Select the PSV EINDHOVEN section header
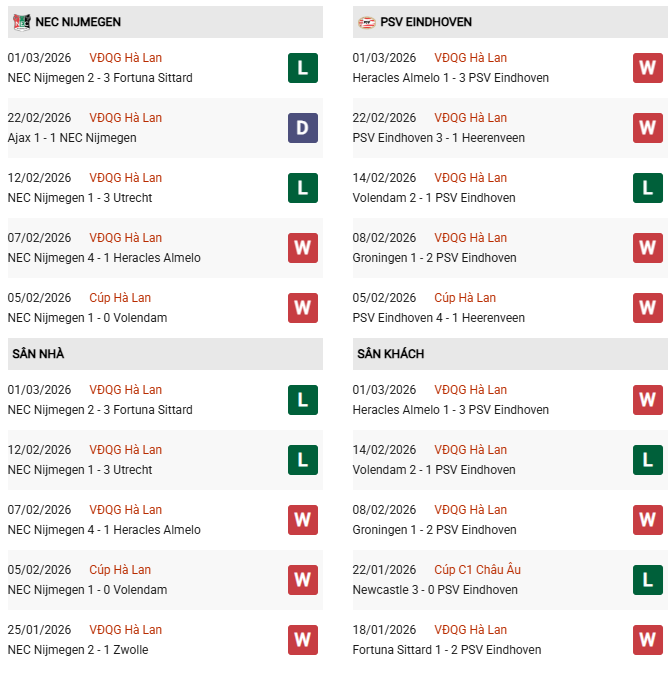This screenshot has height=675, width=672. pos(426,22)
